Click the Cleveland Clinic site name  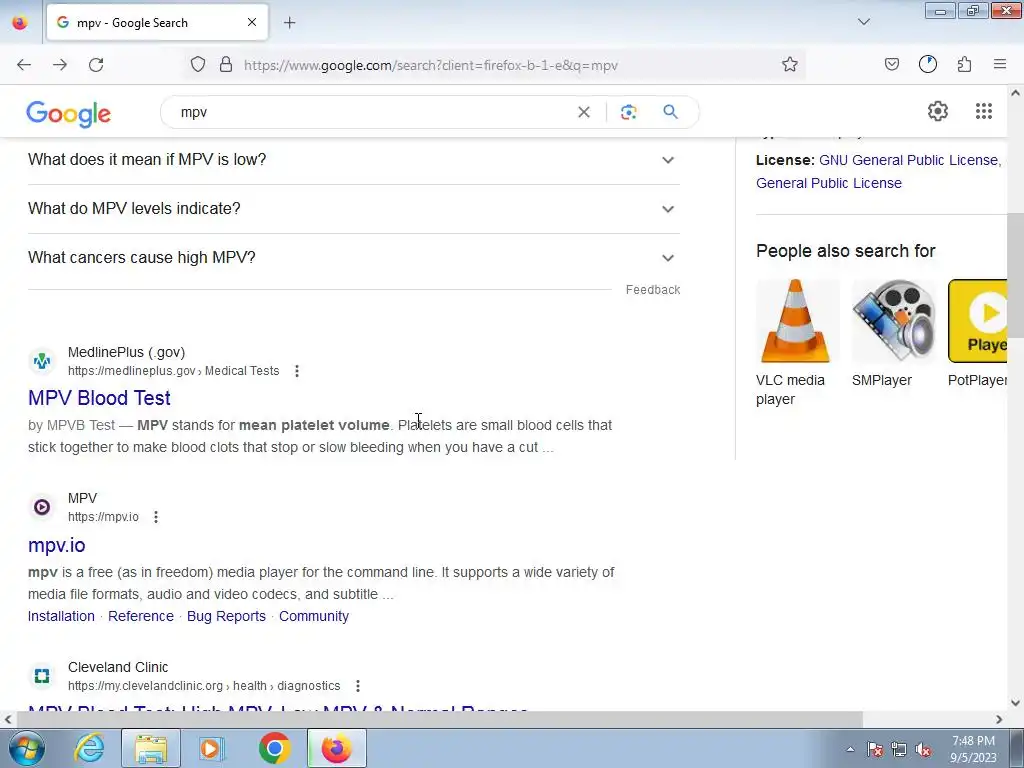118,667
